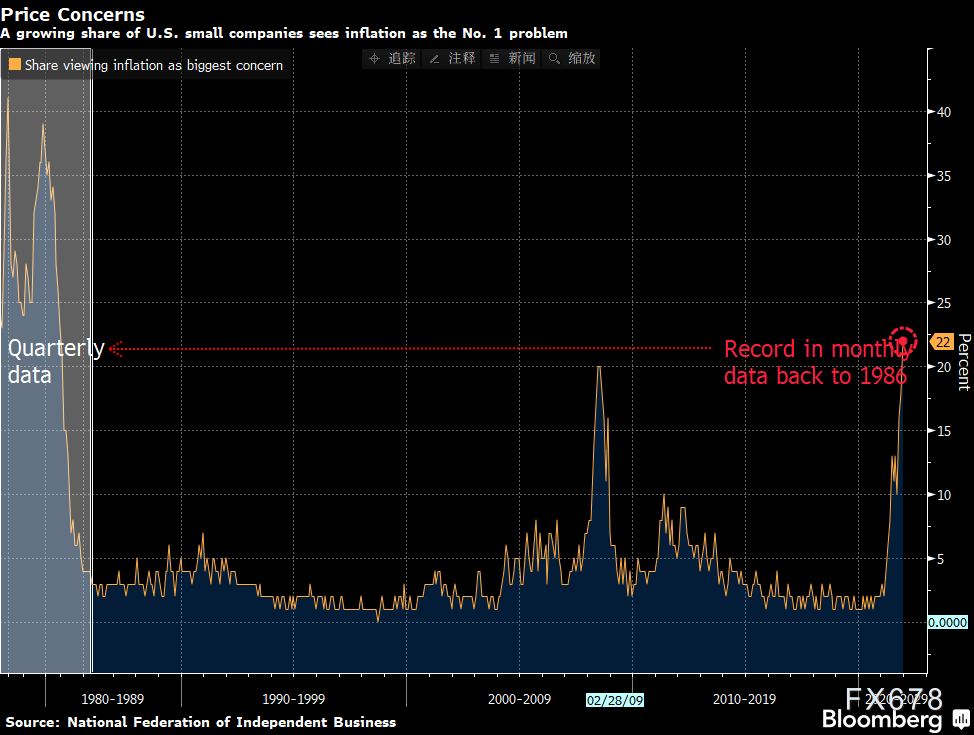Click the orange legend color swatch

pos(14,65)
